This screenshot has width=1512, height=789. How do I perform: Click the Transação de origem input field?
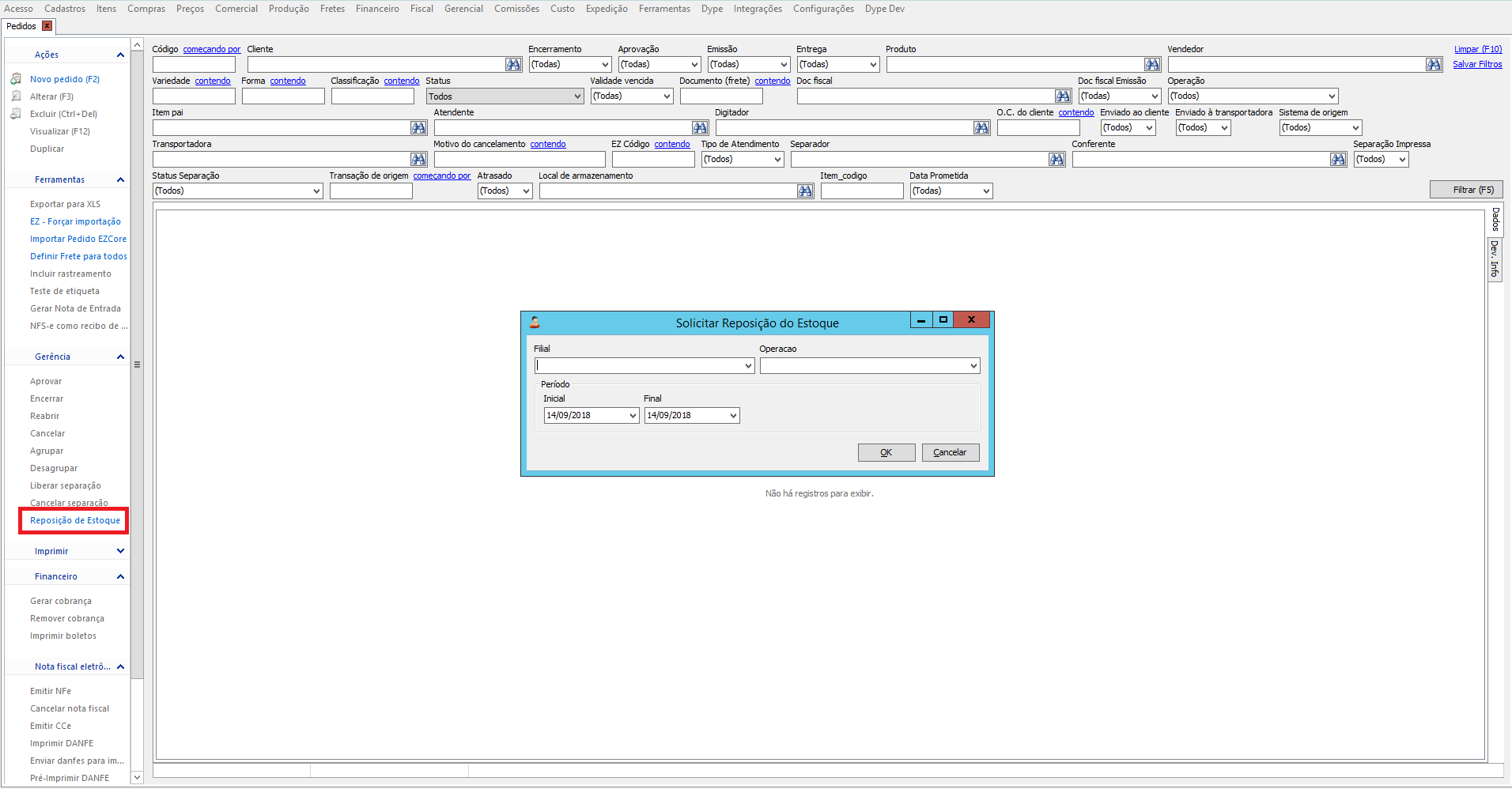[371, 191]
